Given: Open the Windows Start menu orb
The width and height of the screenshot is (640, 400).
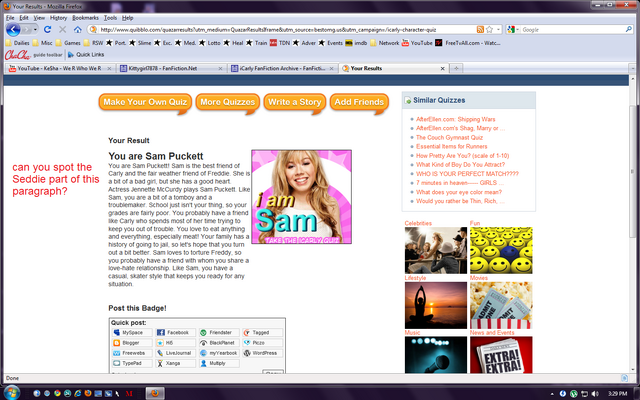Looking at the screenshot, I should [x=11, y=393].
